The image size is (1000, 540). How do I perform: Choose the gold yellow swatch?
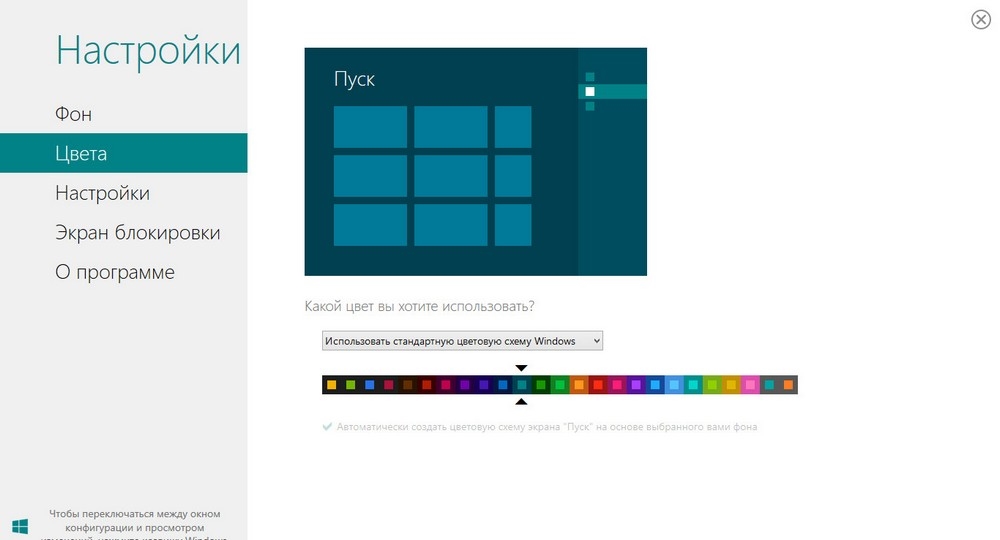pyautogui.click(x=732, y=384)
